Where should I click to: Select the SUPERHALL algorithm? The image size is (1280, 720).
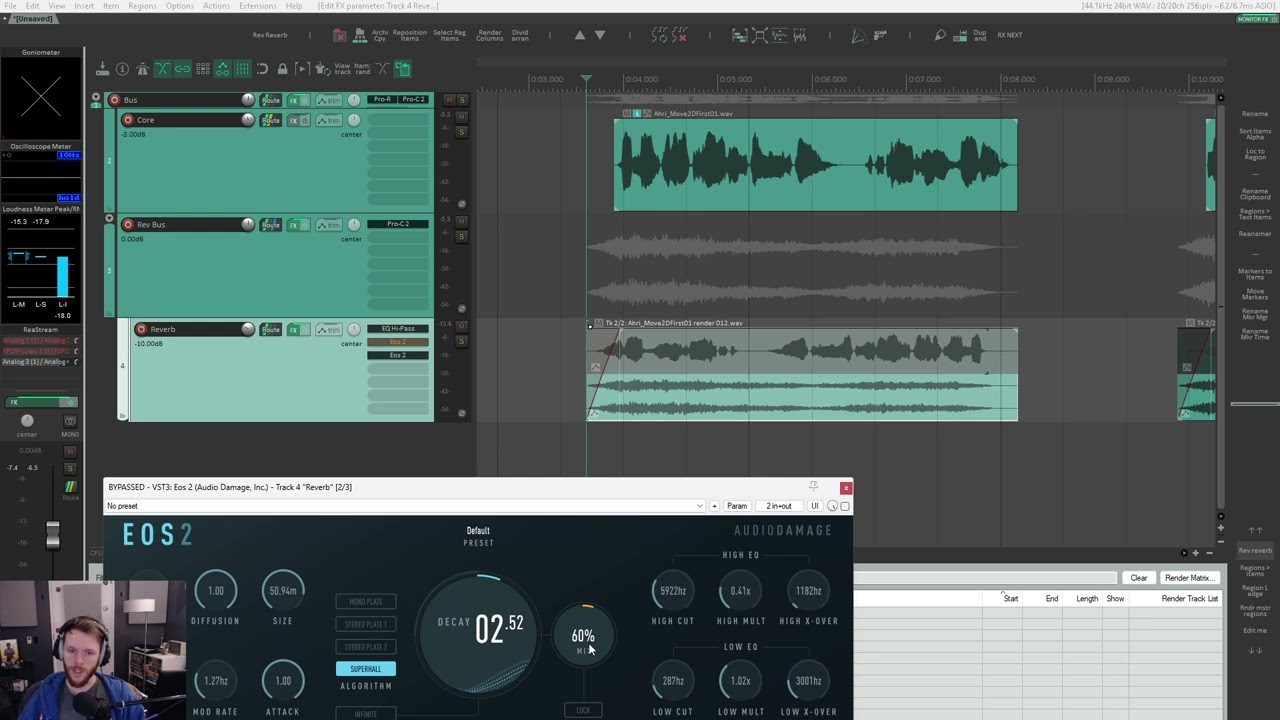pyautogui.click(x=366, y=669)
